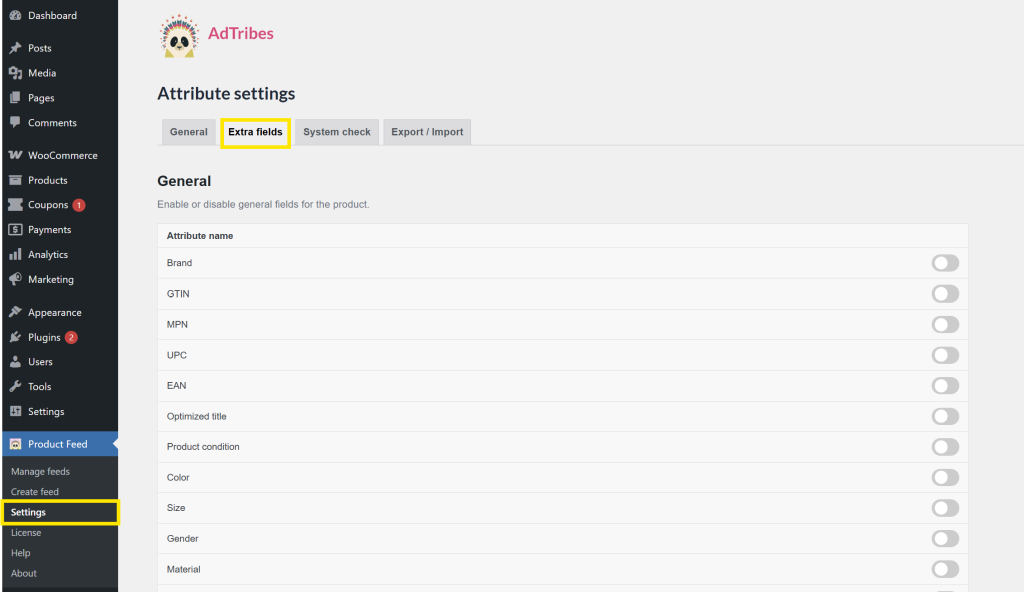
Task: Select the Analytics chart icon
Action: [x=14, y=254]
